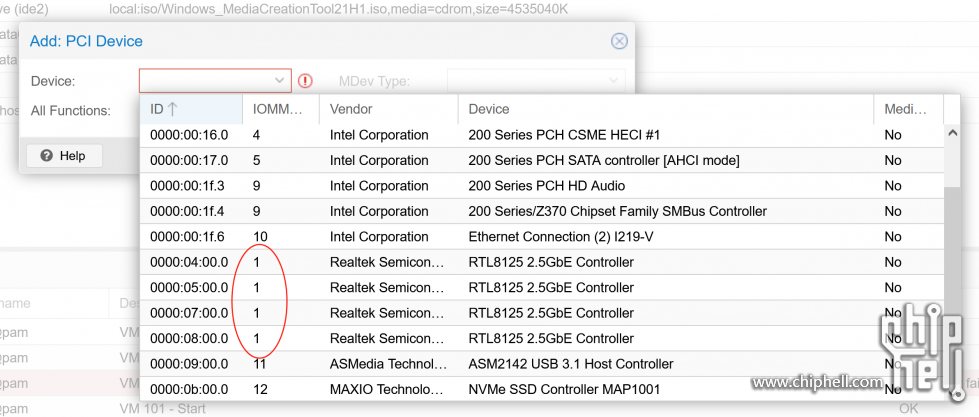Screen dimensions: 979x417
Task: Select NVMe SSD Controller MAP1001 row
Action: click(541, 390)
